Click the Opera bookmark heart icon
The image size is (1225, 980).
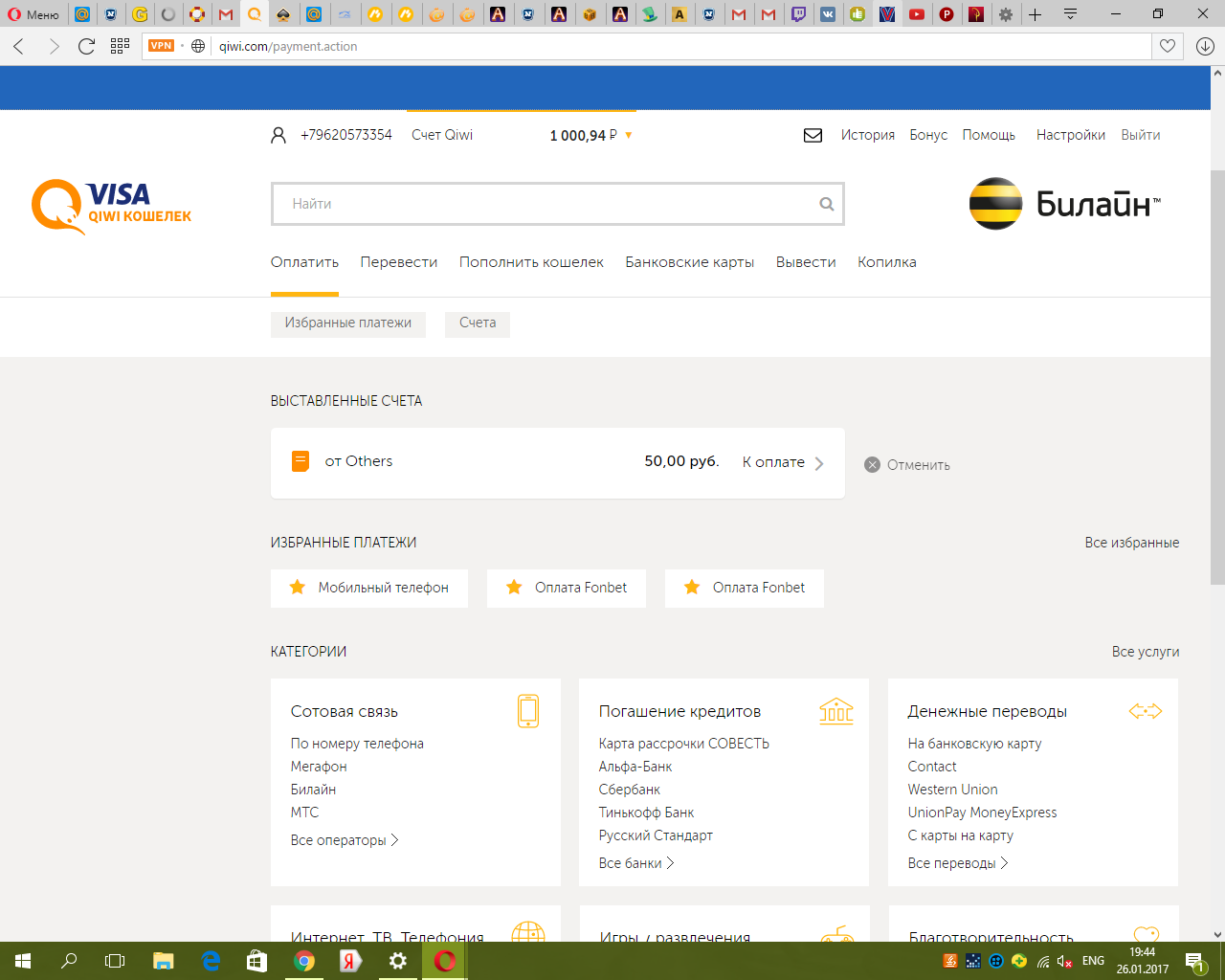[1167, 46]
